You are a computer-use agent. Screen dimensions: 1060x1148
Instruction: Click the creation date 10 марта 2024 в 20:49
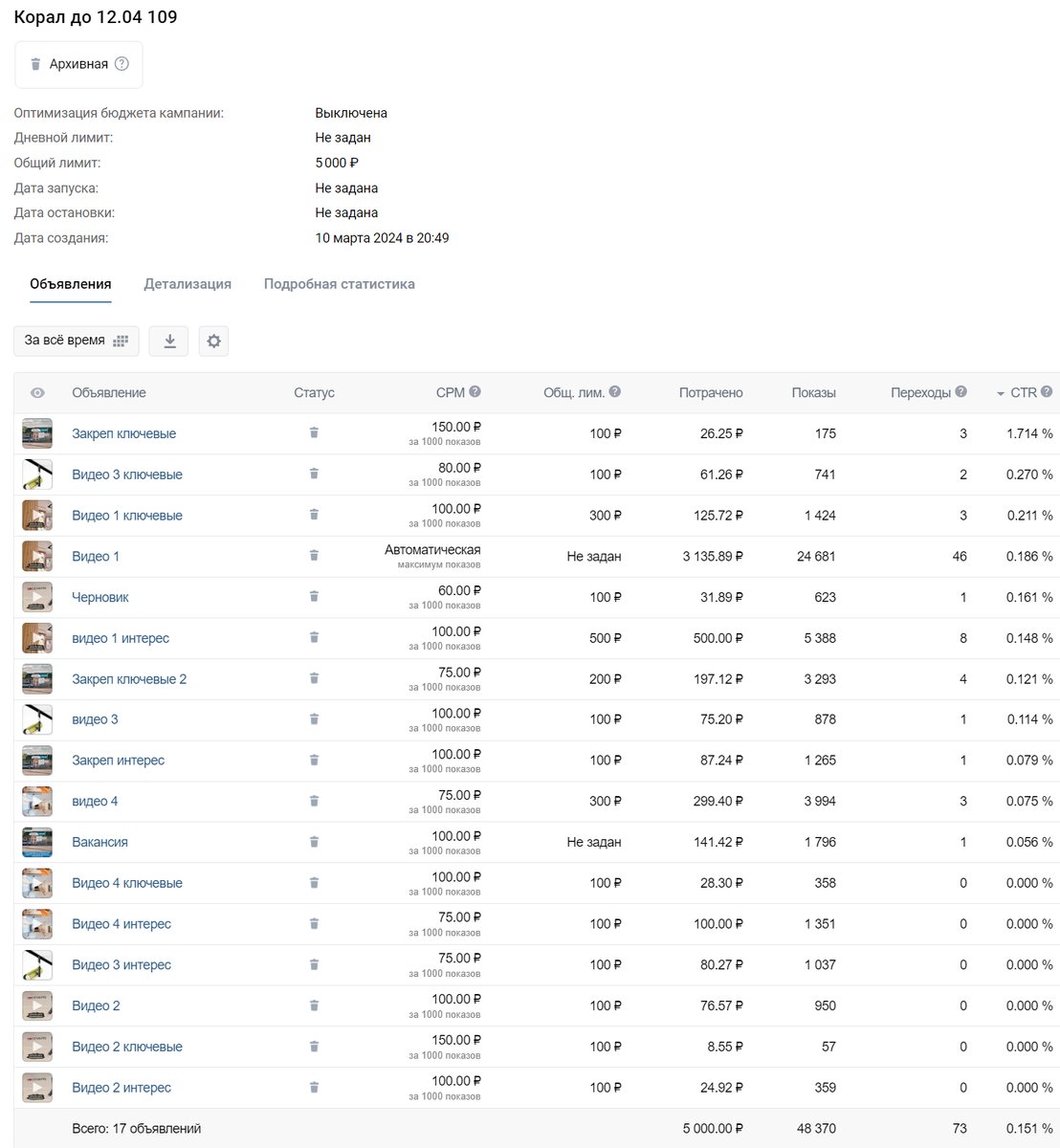point(382,238)
